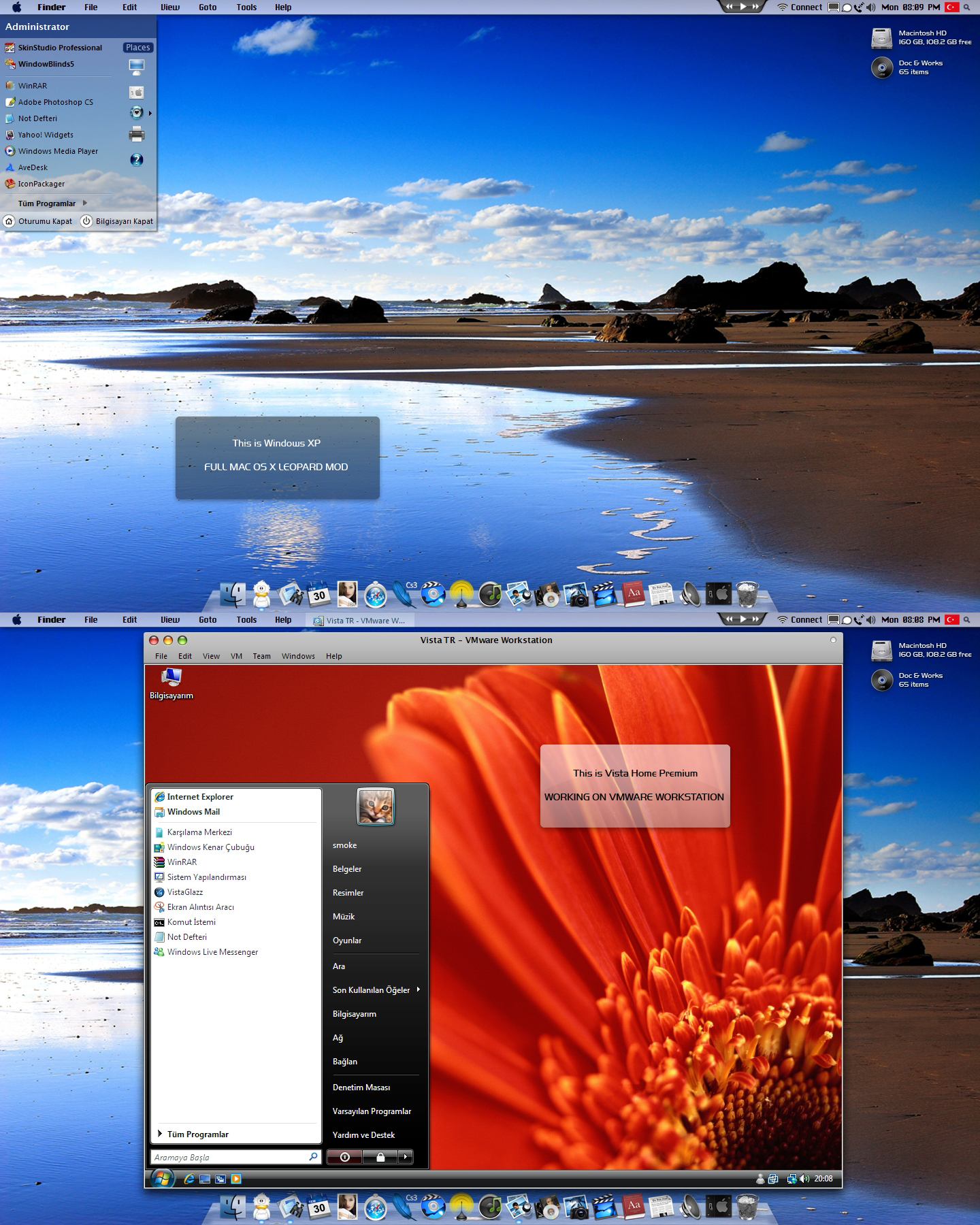Open IconPackager in the Administrator menu

coord(35,184)
